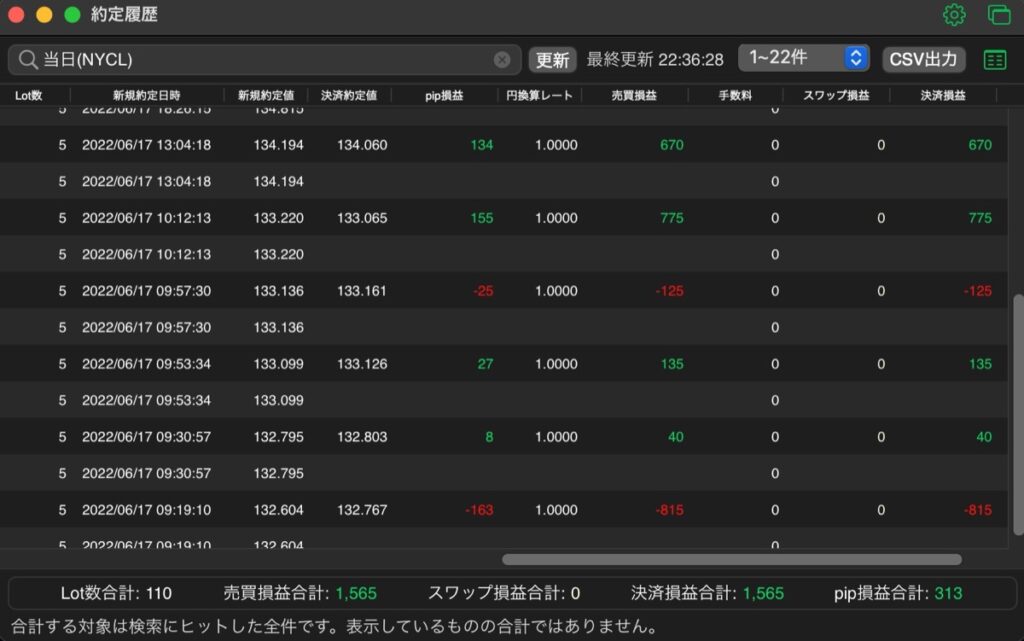Sort by the 円換算レート column header

[x=539, y=95]
